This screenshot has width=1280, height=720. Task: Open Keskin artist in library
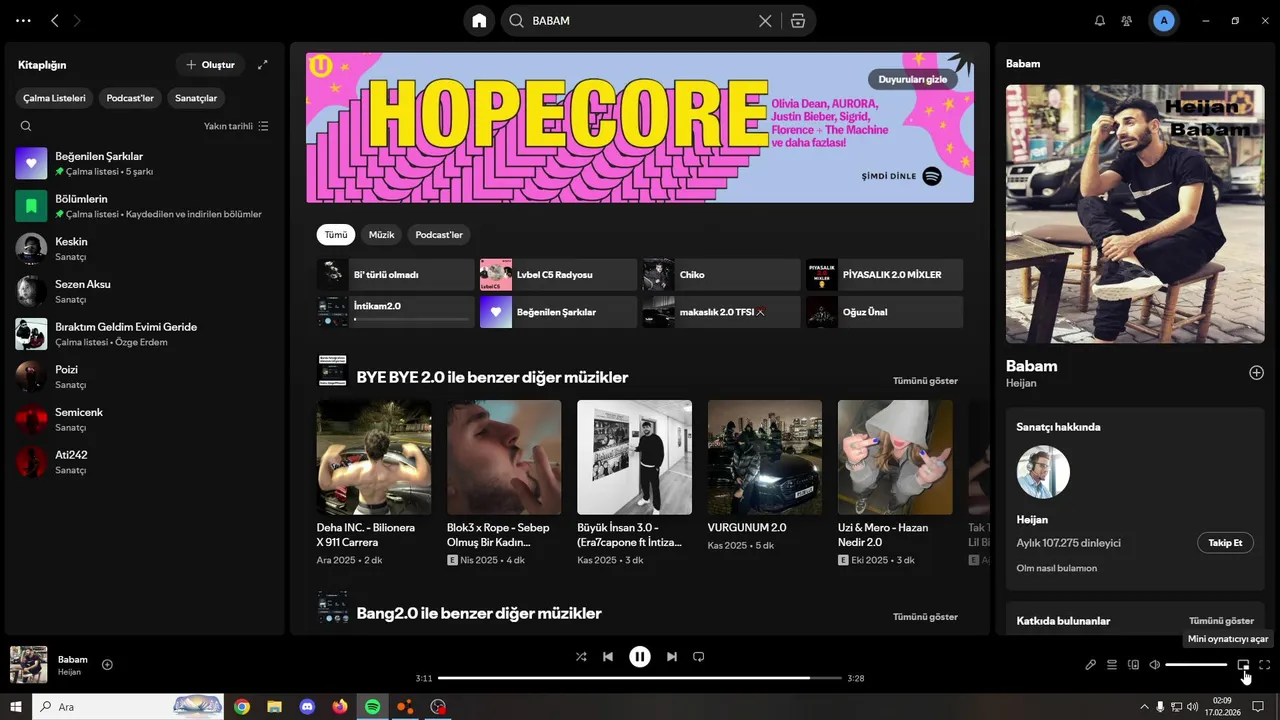[144, 249]
